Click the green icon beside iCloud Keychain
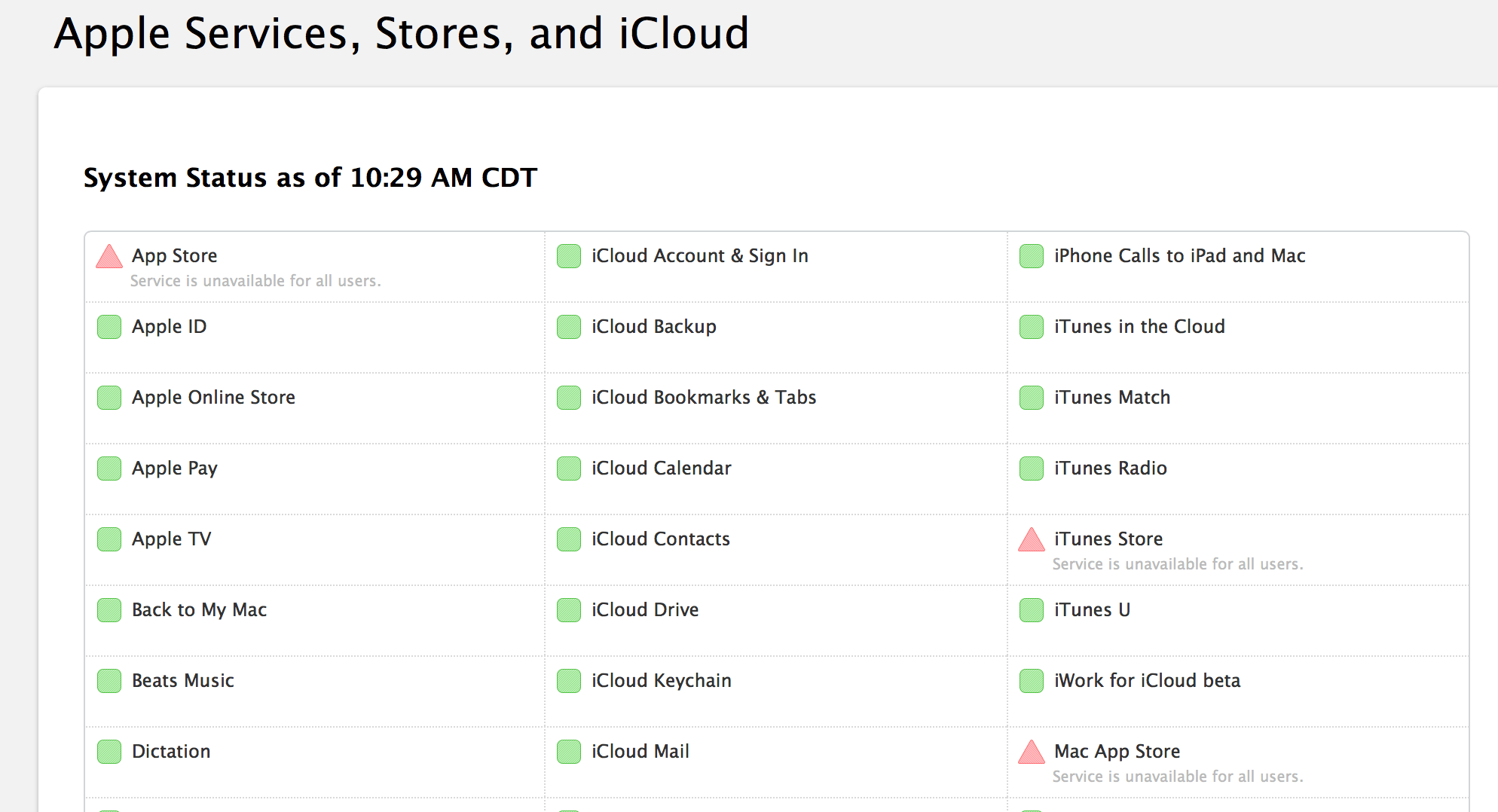This screenshot has width=1498, height=812. (569, 681)
